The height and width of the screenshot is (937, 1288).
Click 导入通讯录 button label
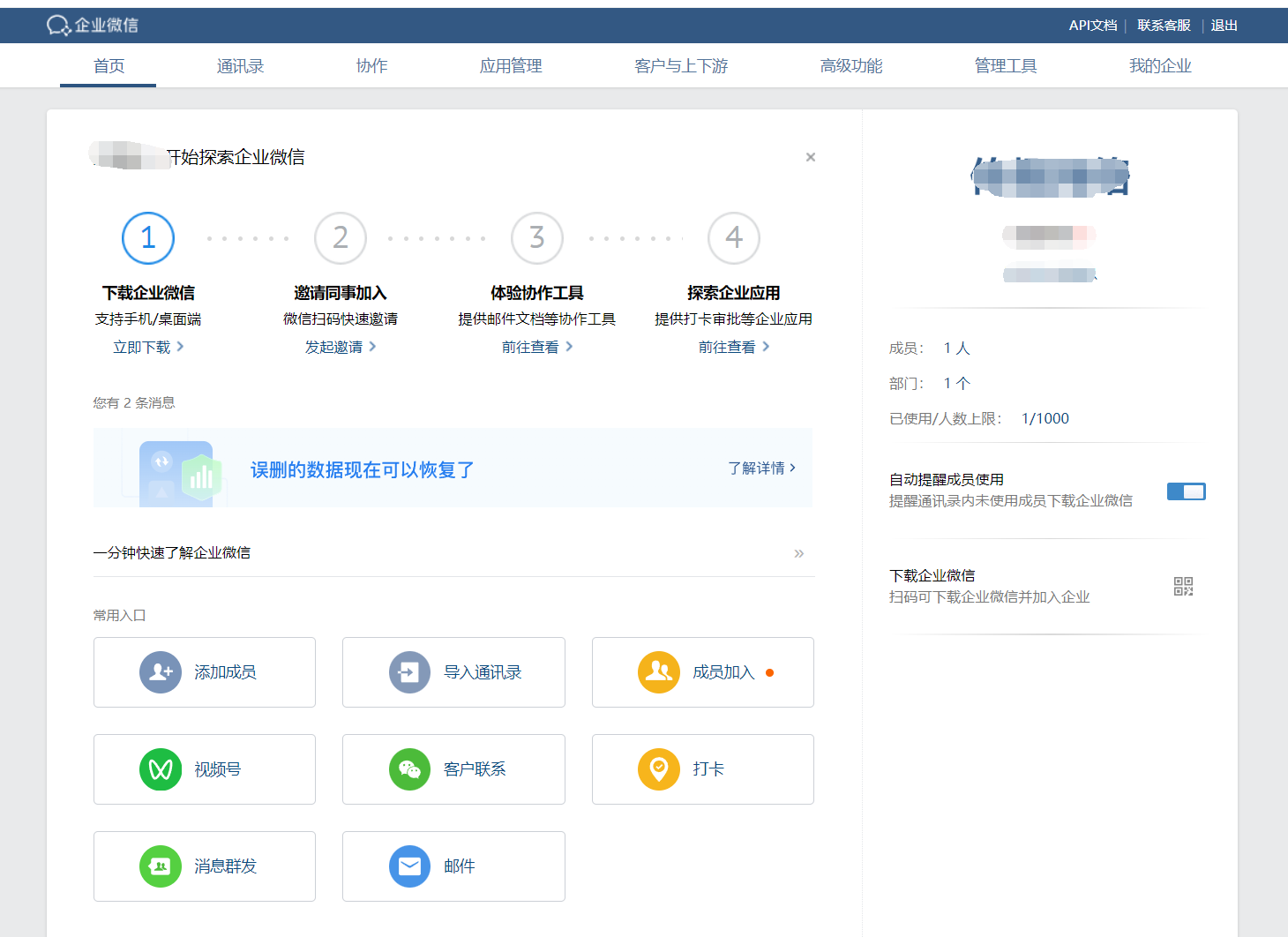(483, 672)
